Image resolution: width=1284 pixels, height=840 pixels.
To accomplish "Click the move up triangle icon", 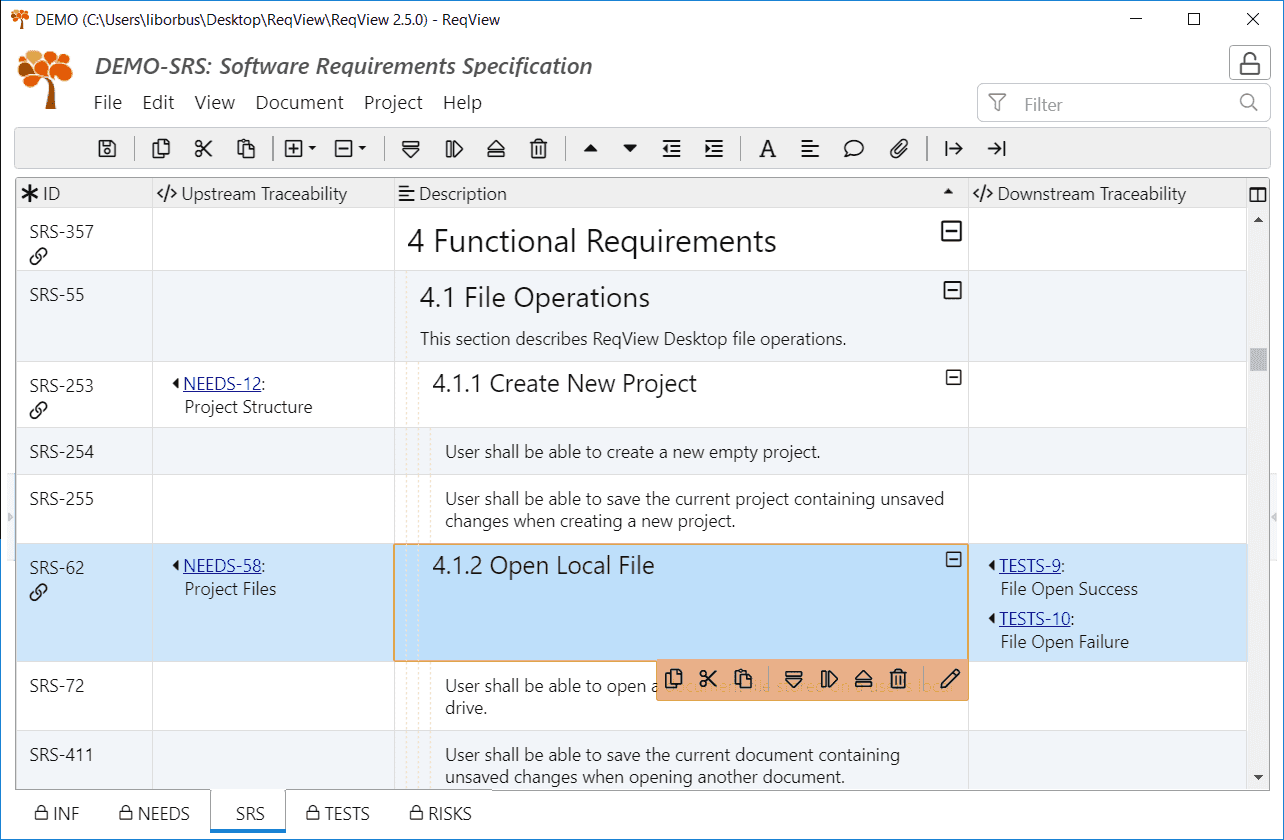I will click(x=590, y=149).
